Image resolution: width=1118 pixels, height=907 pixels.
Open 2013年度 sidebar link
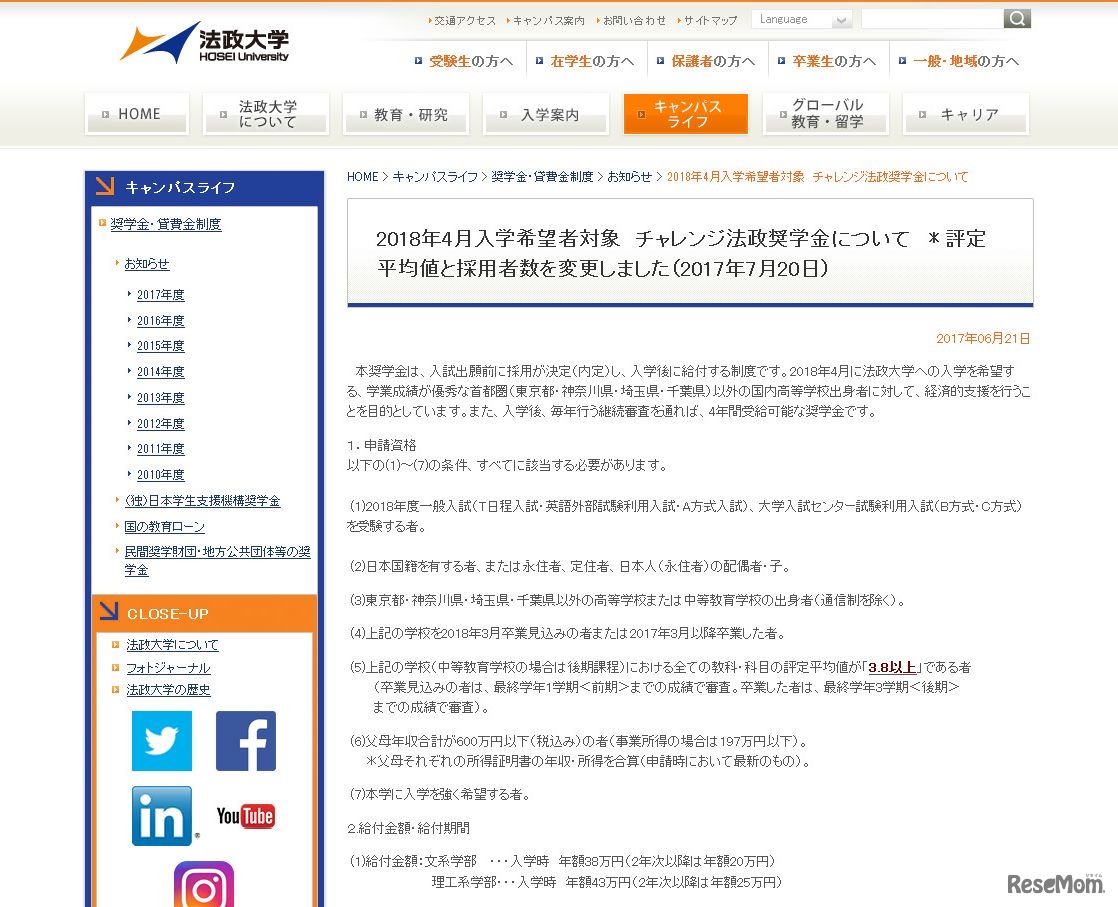click(160, 397)
